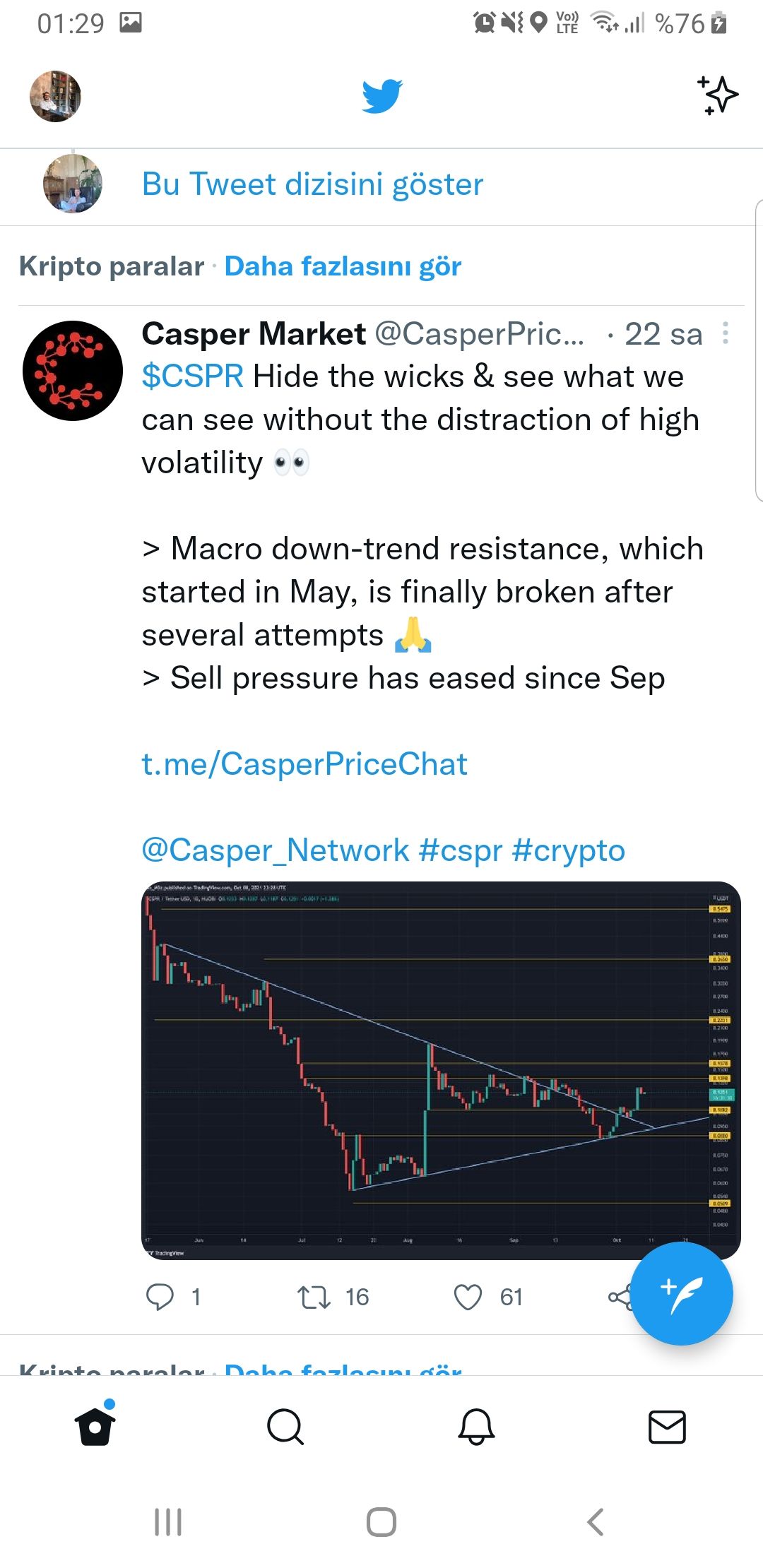Show this Tweet thread link

(x=312, y=184)
